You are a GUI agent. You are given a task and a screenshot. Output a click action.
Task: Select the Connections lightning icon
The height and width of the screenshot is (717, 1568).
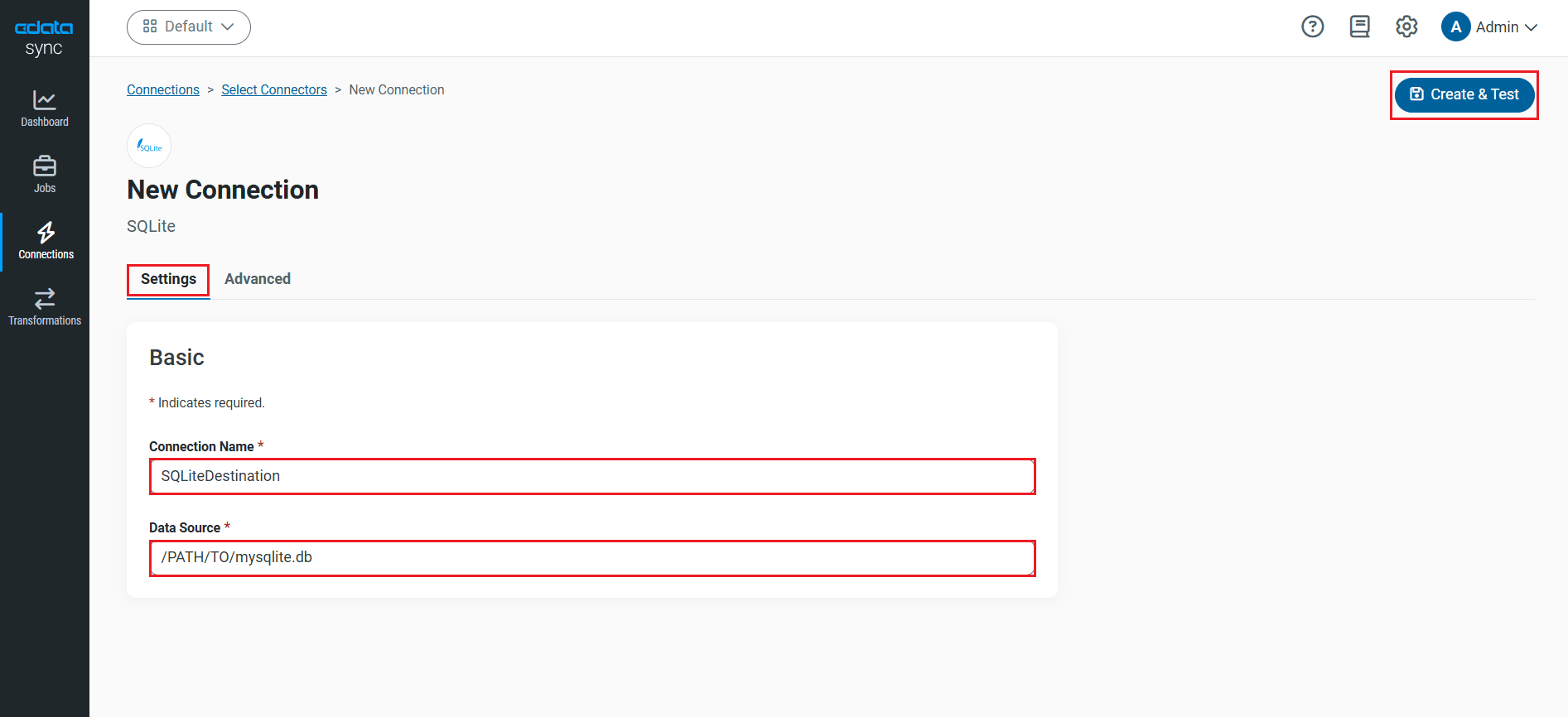[46, 233]
